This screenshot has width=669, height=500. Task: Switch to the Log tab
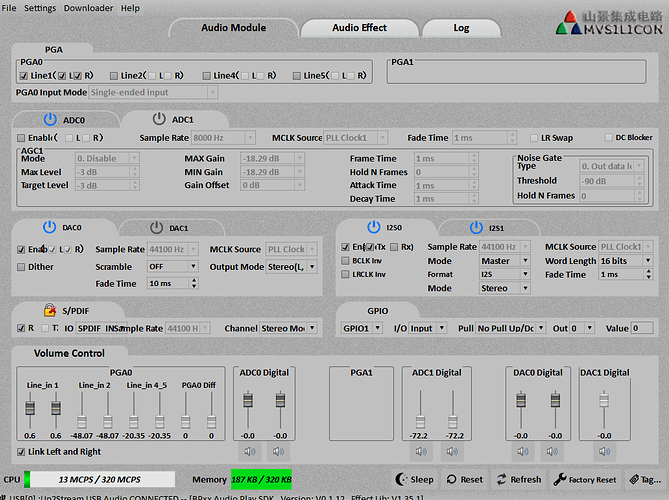[461, 28]
